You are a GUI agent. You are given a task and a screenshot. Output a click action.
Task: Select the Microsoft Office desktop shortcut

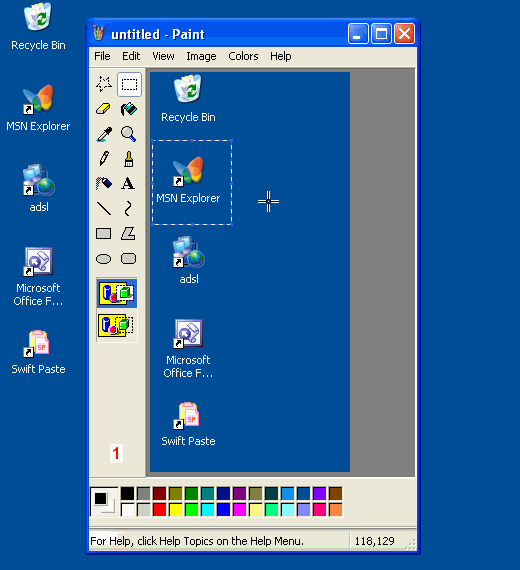pos(38,277)
